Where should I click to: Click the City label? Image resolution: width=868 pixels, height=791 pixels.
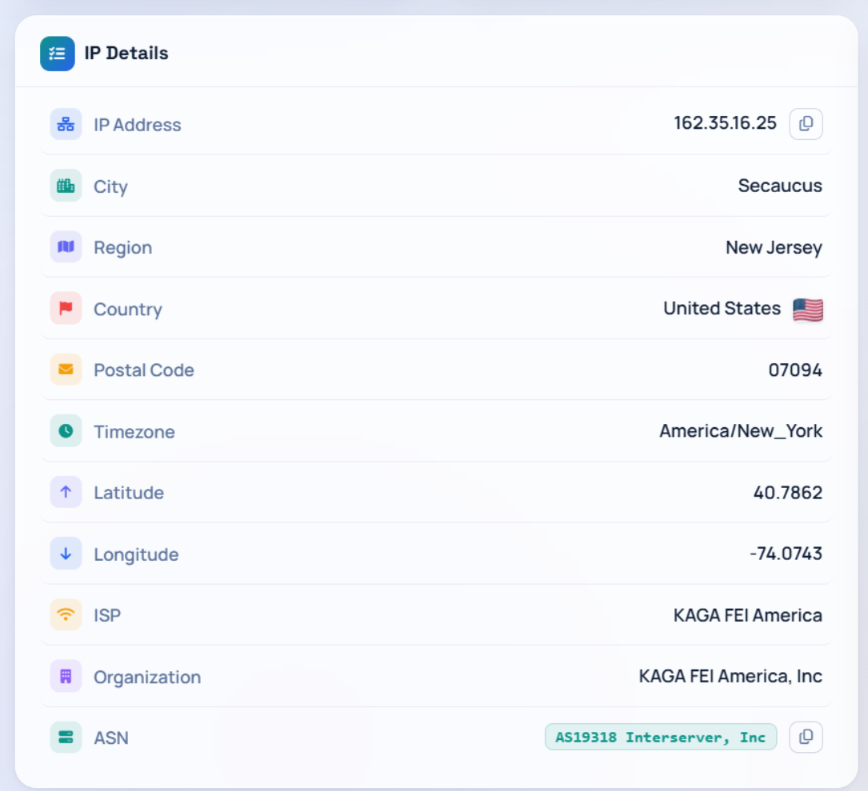point(111,187)
